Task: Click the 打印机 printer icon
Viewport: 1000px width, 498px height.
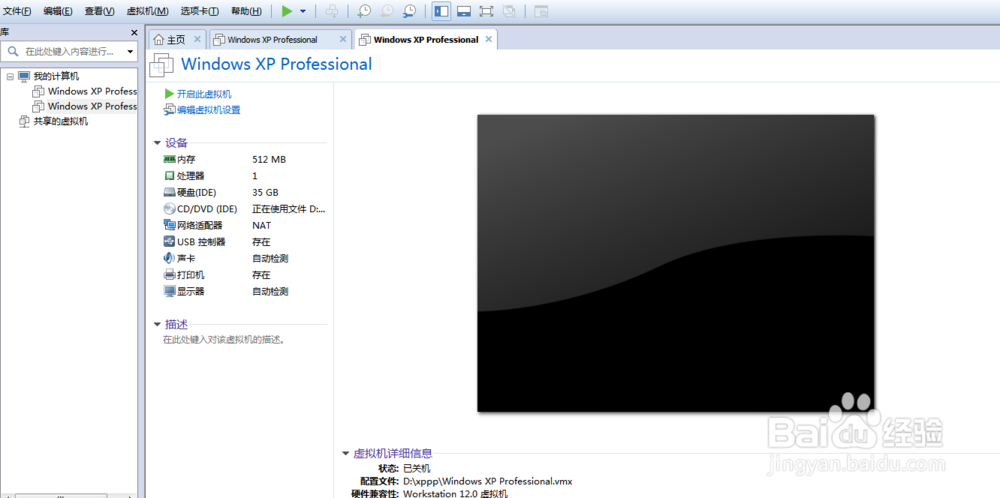Action: (169, 275)
